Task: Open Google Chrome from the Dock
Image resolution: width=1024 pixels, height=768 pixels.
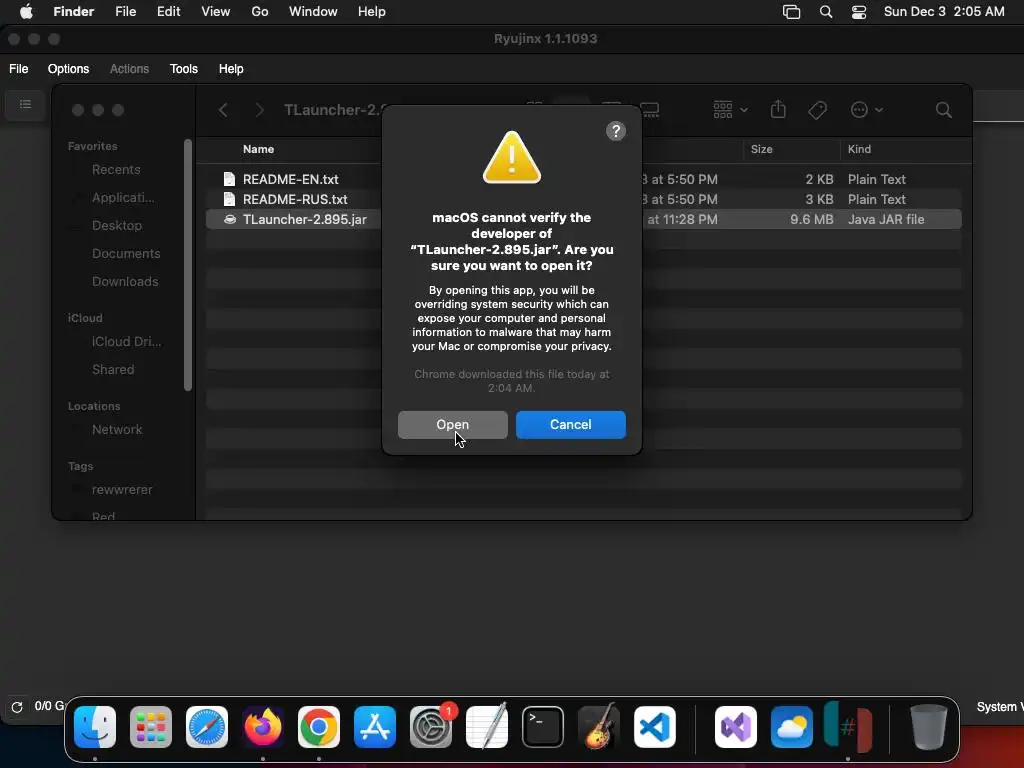Action: pos(319,727)
